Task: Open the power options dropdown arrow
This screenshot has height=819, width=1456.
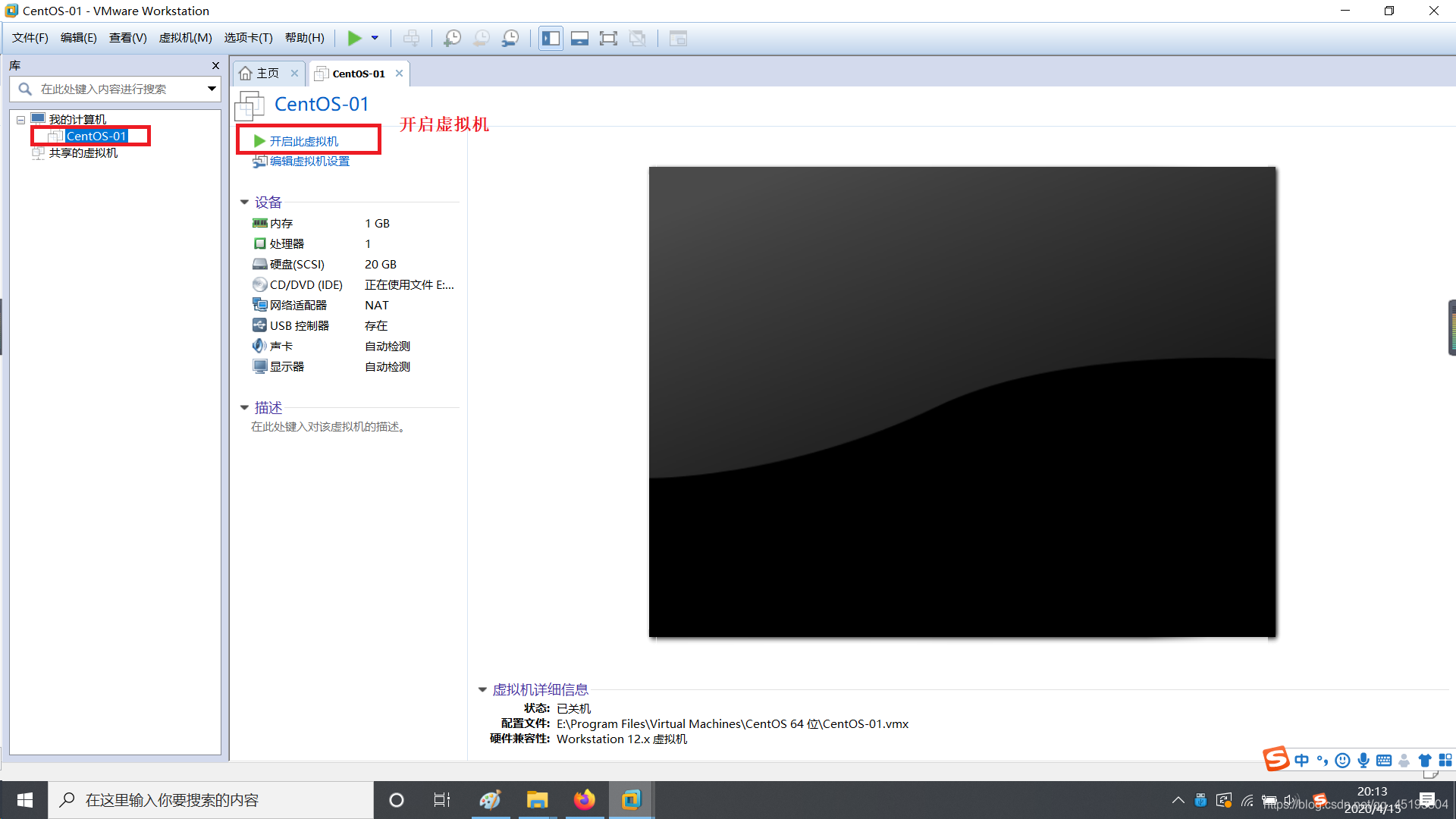Action: click(375, 38)
